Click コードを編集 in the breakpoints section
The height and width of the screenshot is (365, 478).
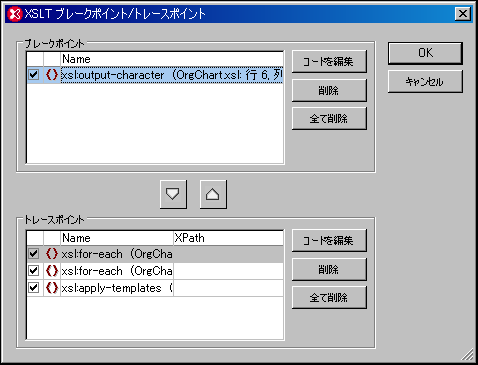coord(329,61)
